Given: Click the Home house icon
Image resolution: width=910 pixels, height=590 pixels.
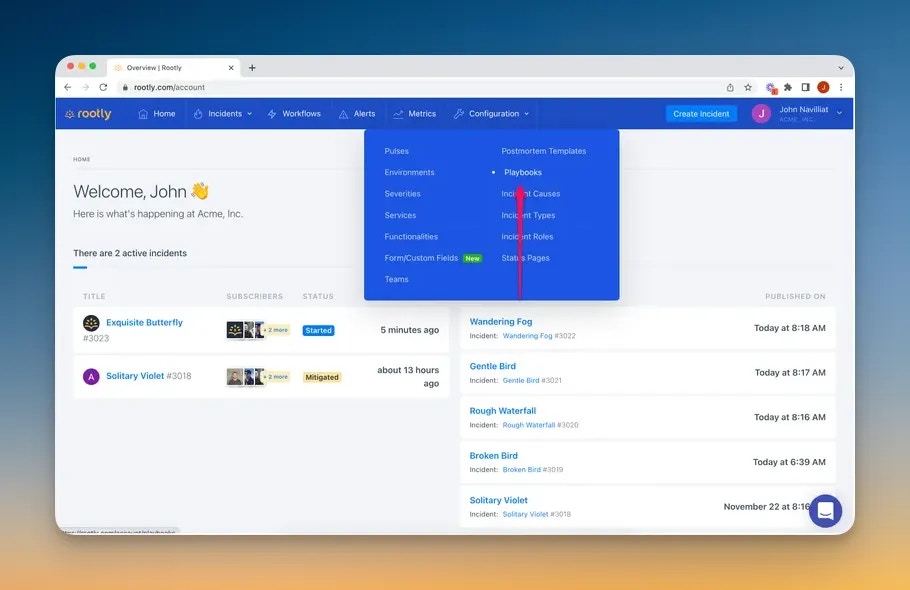Looking at the screenshot, I should pyautogui.click(x=143, y=114).
